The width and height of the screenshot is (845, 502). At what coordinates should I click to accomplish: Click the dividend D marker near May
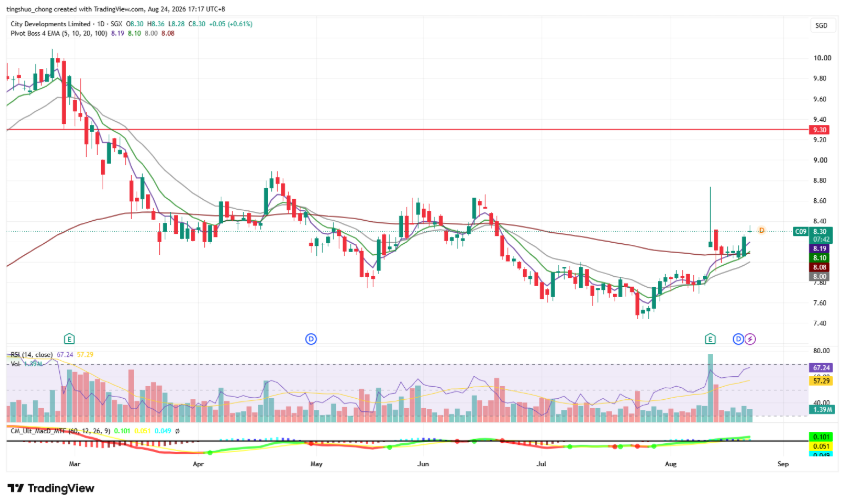(311, 339)
